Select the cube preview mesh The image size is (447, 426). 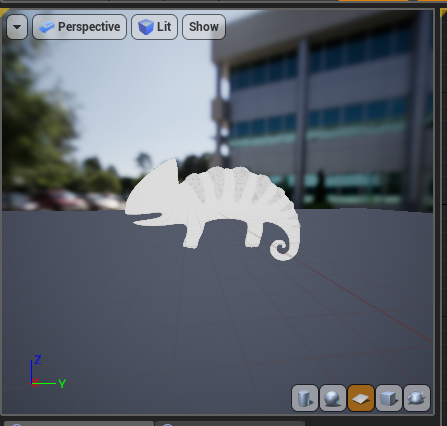[x=389, y=398]
